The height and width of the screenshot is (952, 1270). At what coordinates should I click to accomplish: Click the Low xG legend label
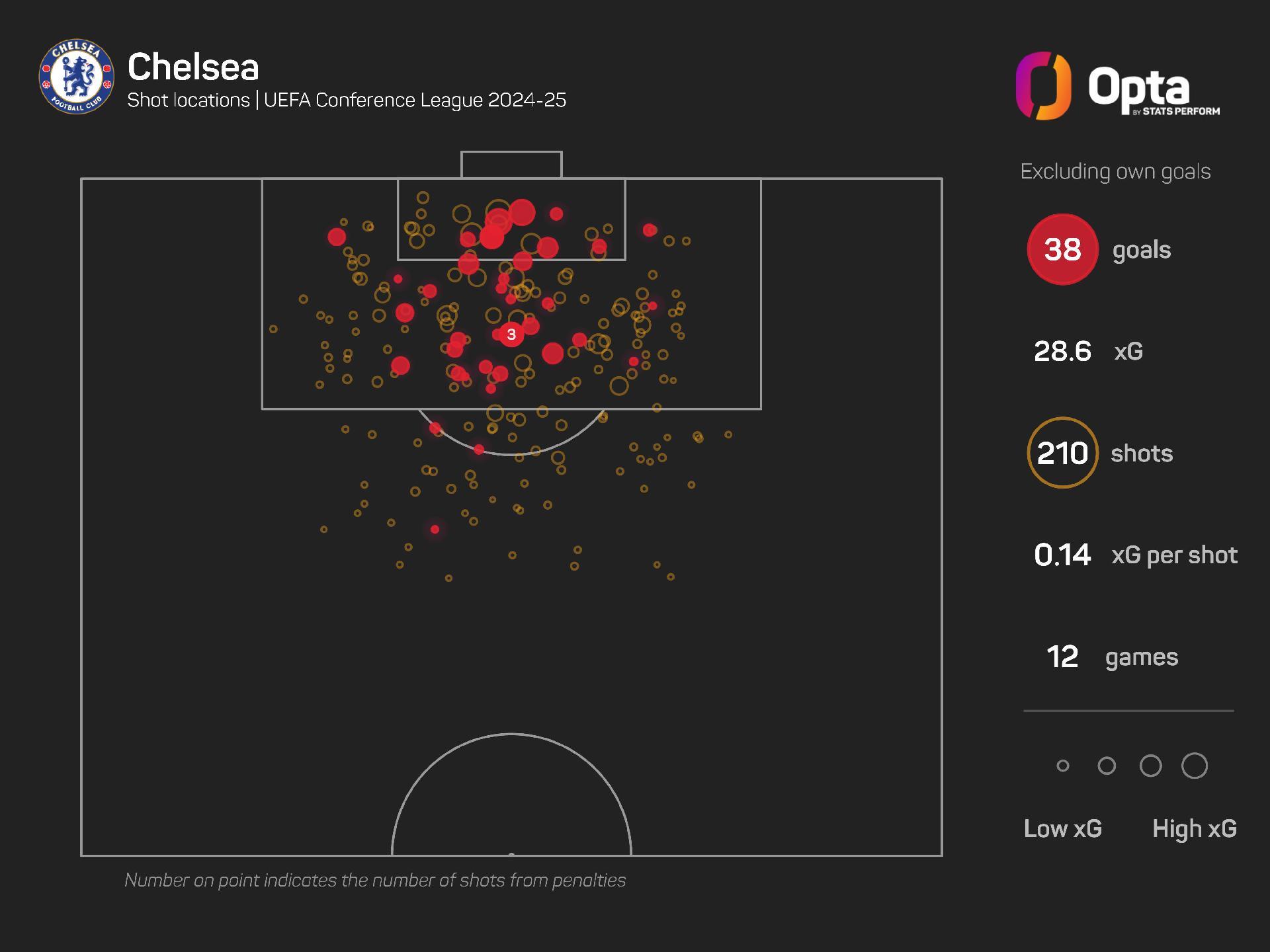point(1063,828)
